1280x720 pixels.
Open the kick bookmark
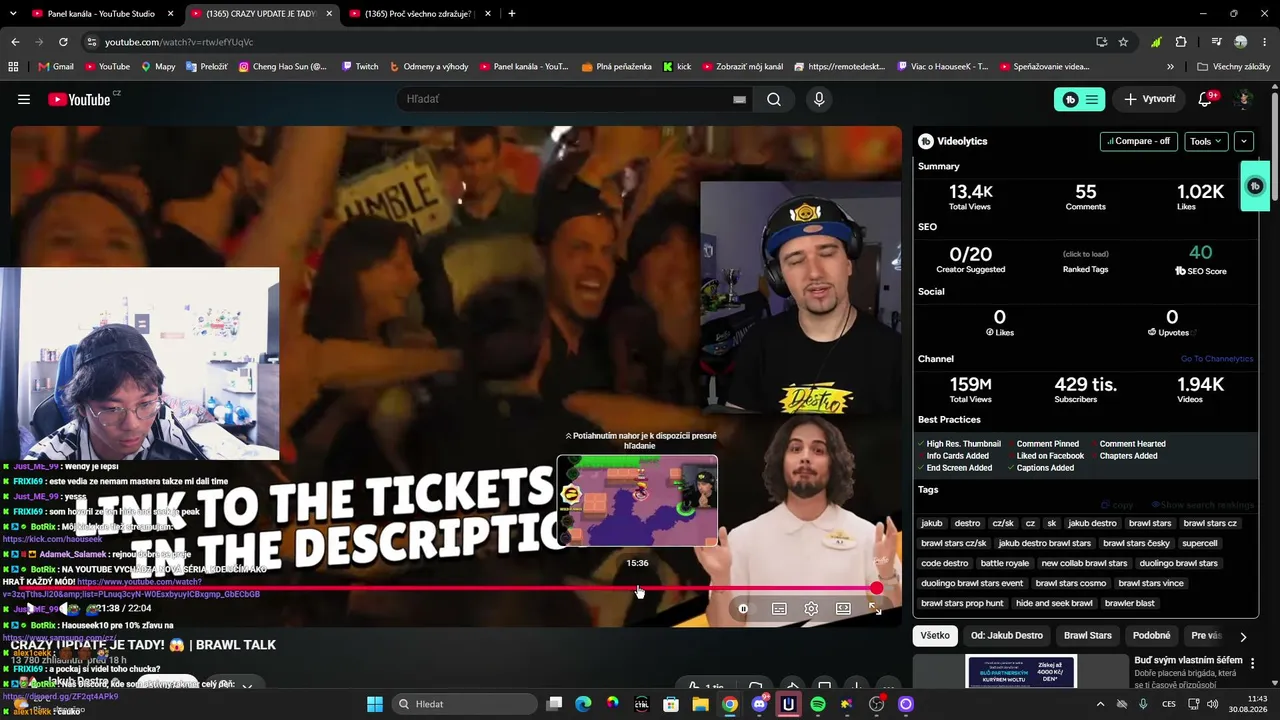tap(677, 67)
